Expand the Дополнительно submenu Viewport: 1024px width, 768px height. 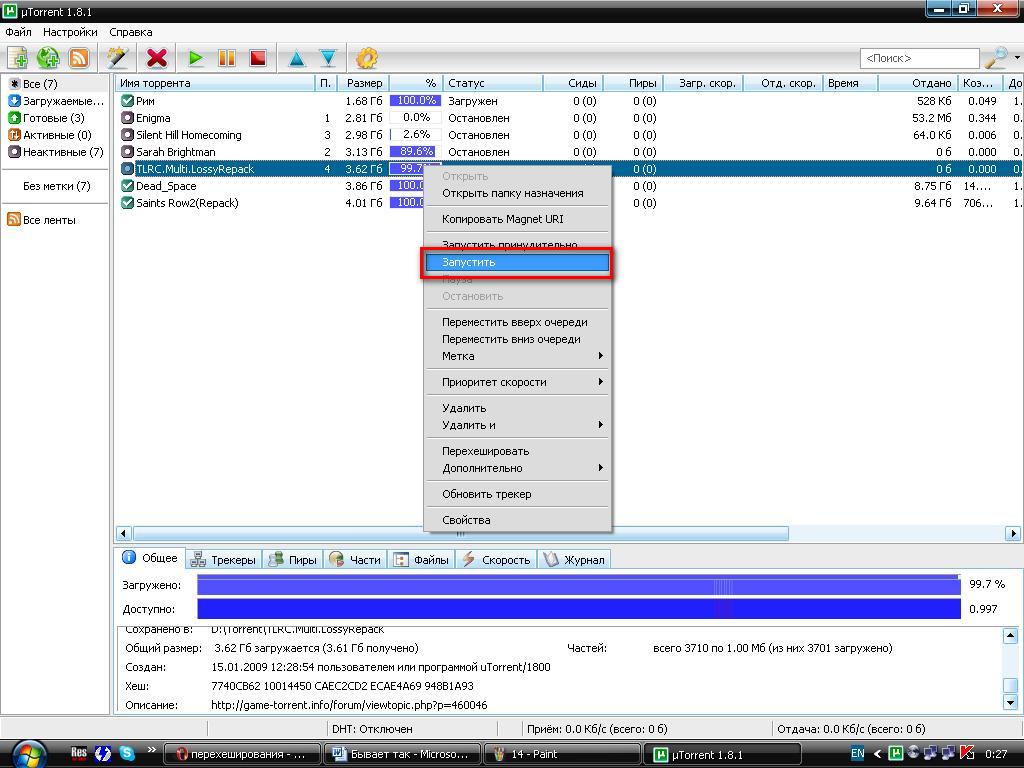pyautogui.click(x=517, y=468)
